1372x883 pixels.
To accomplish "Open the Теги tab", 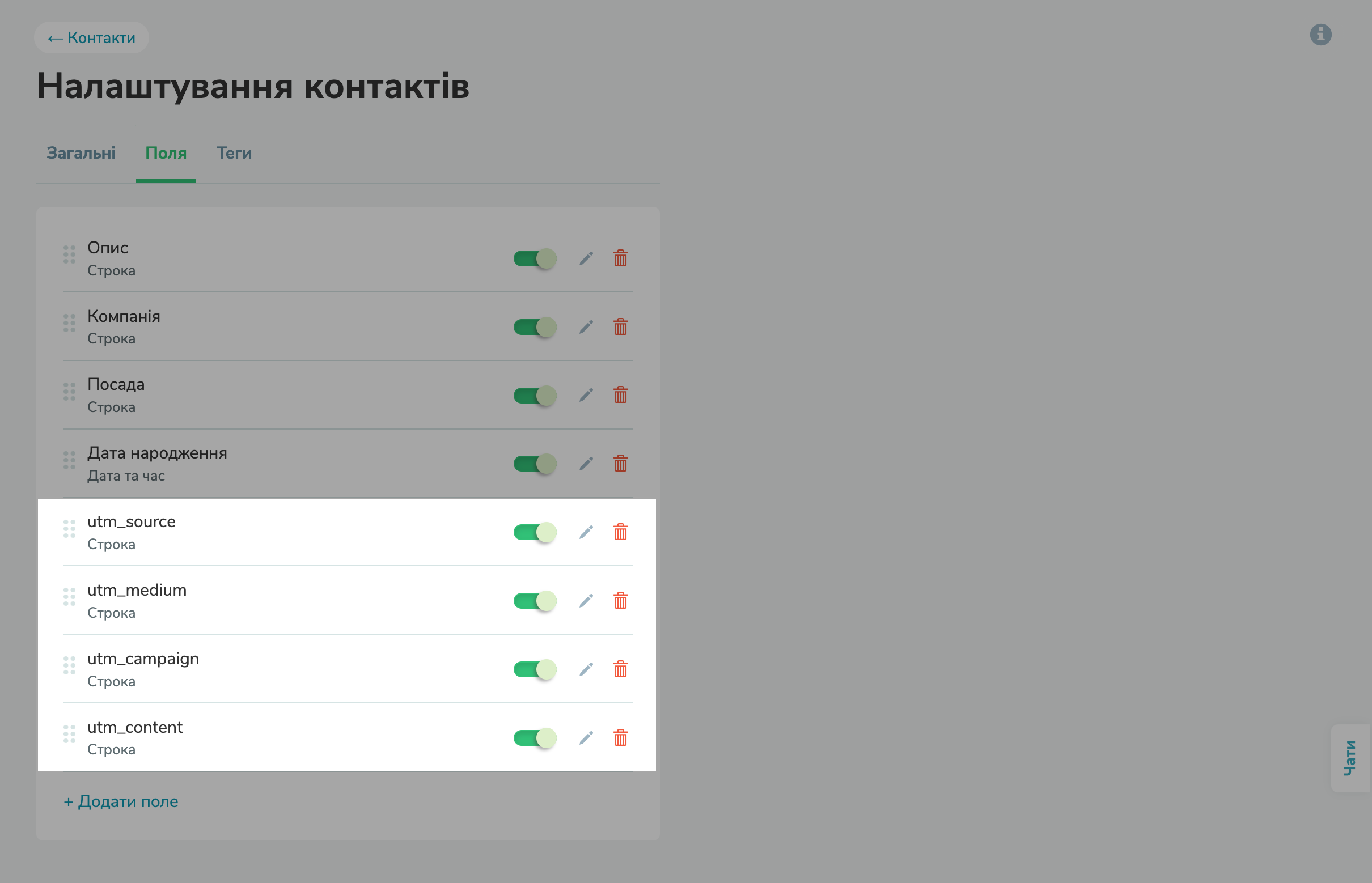I will click(x=234, y=153).
